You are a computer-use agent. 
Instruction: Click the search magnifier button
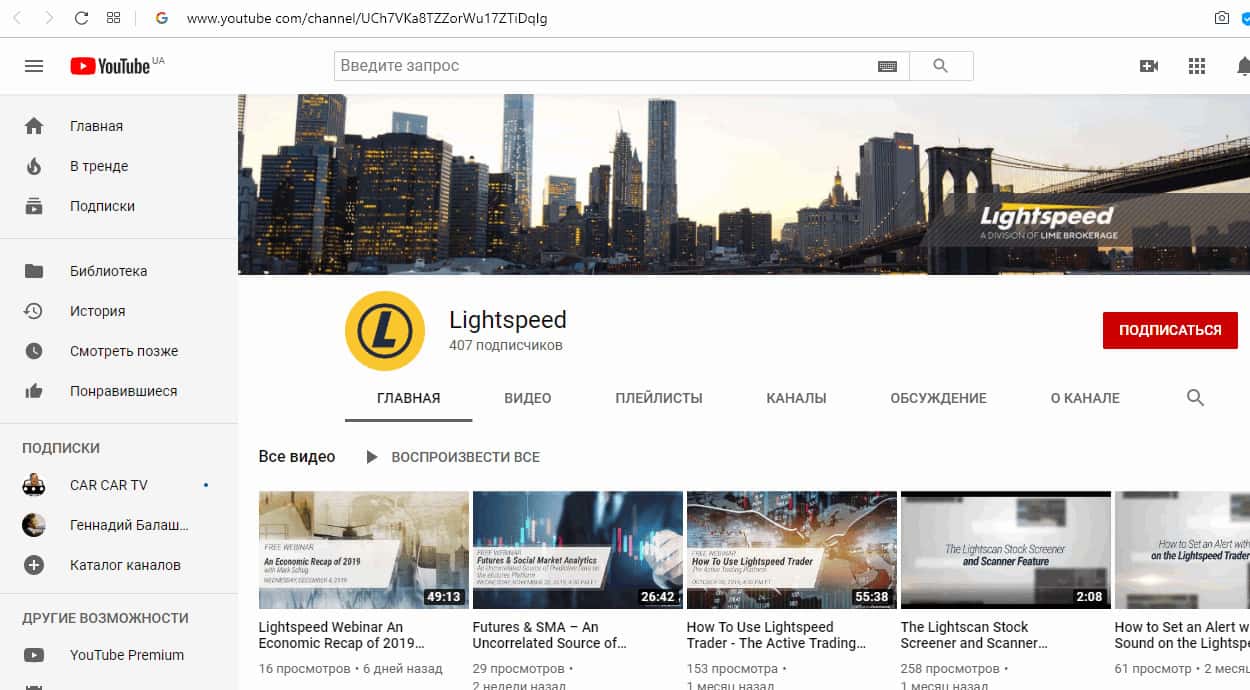940,66
